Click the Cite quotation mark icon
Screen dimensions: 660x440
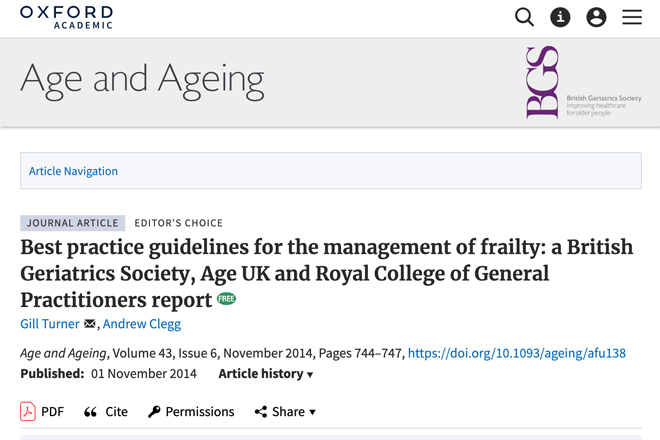pyautogui.click(x=90, y=412)
